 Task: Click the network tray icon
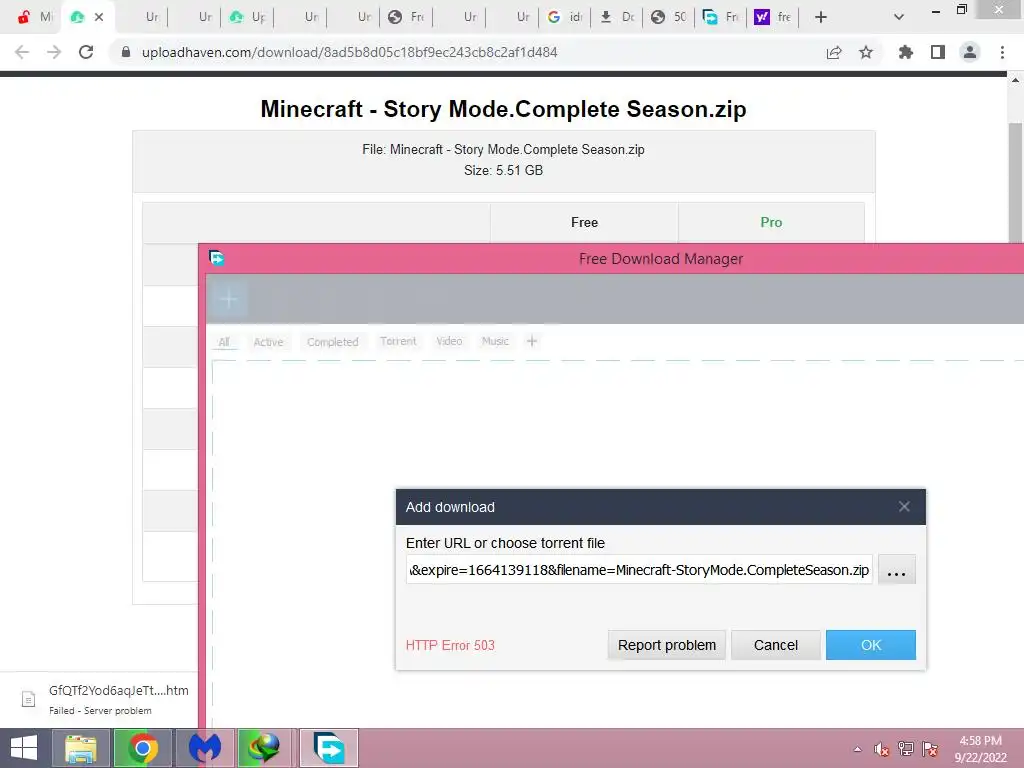coord(905,749)
